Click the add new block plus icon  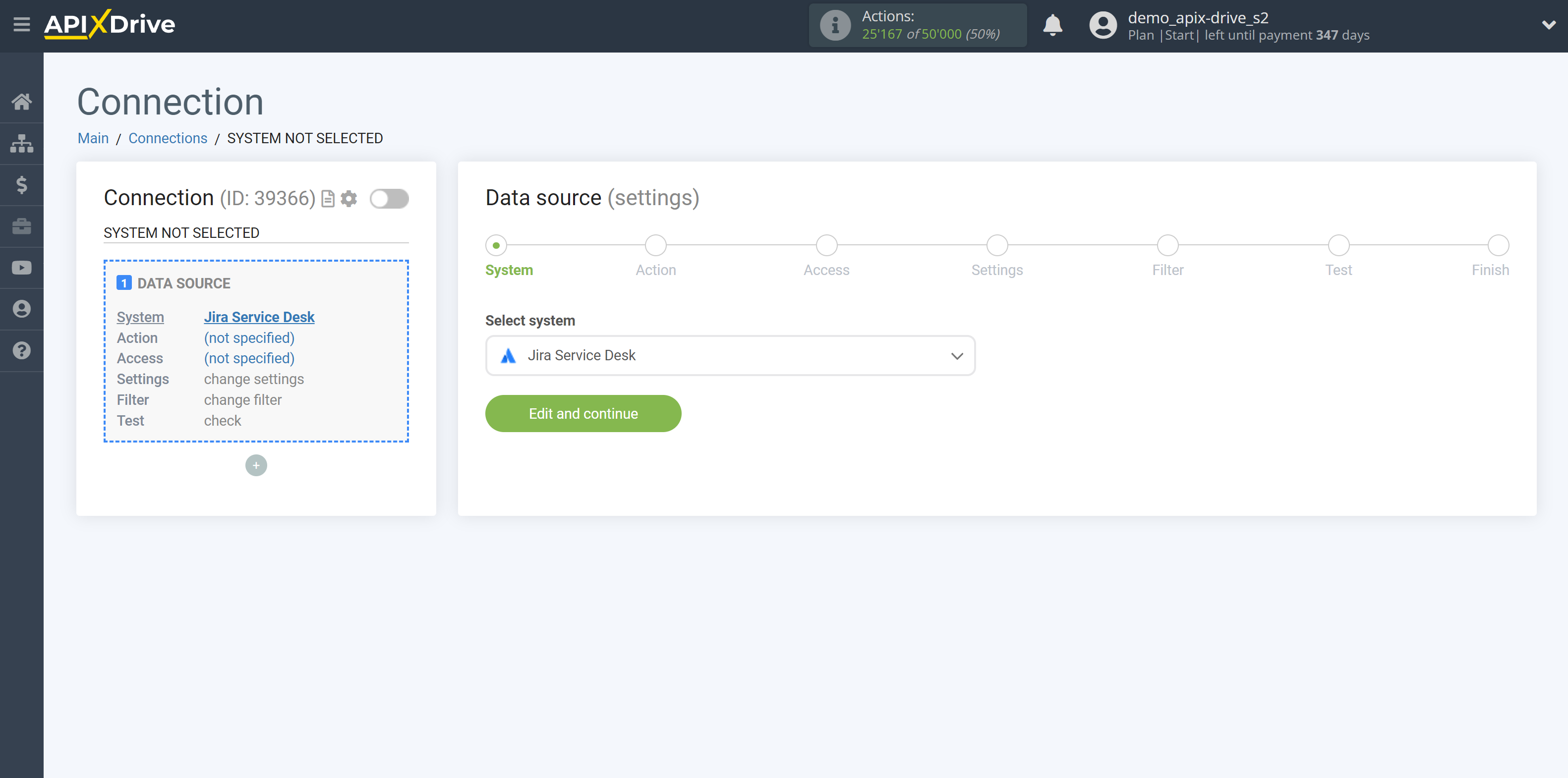tap(256, 465)
